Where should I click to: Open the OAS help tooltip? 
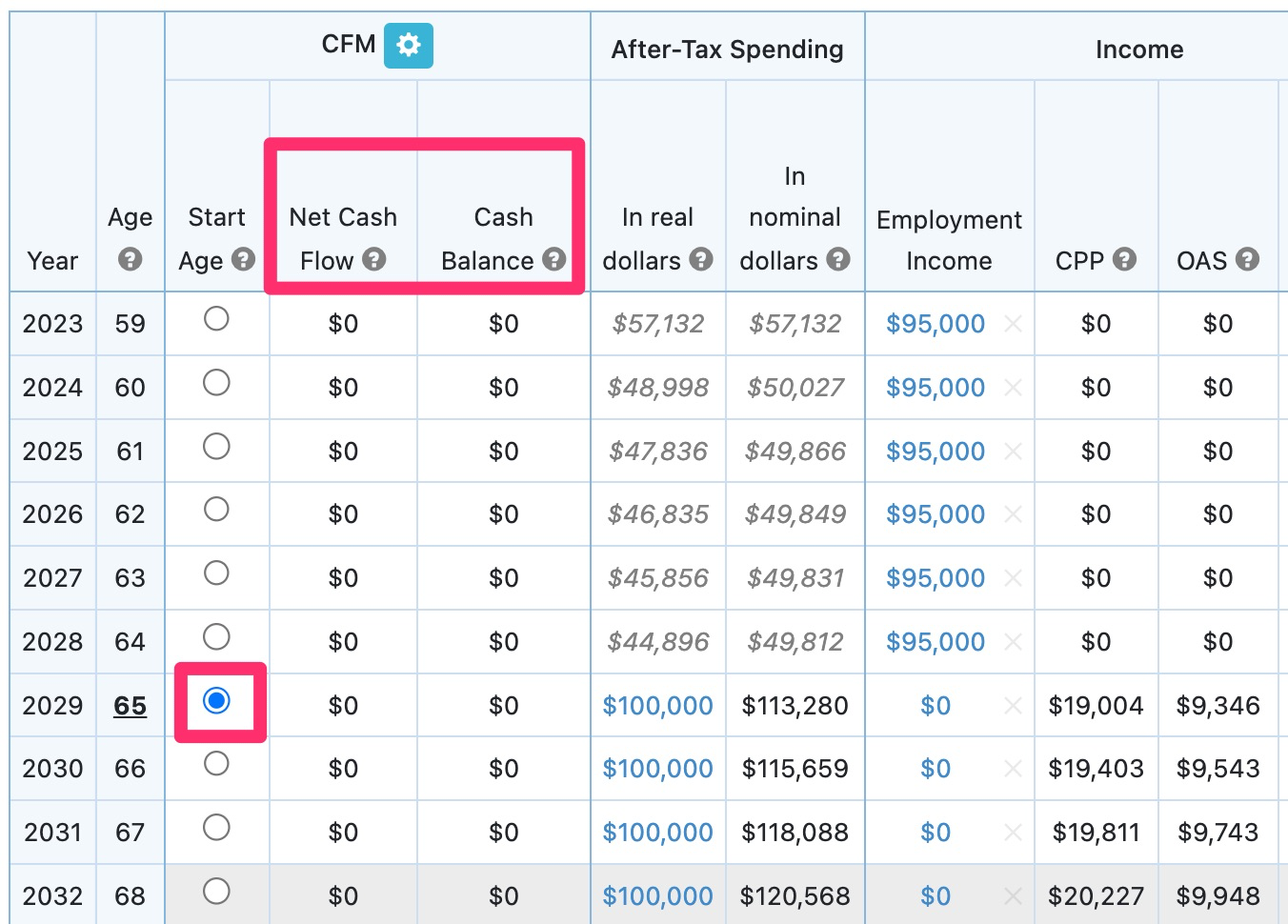(1248, 260)
